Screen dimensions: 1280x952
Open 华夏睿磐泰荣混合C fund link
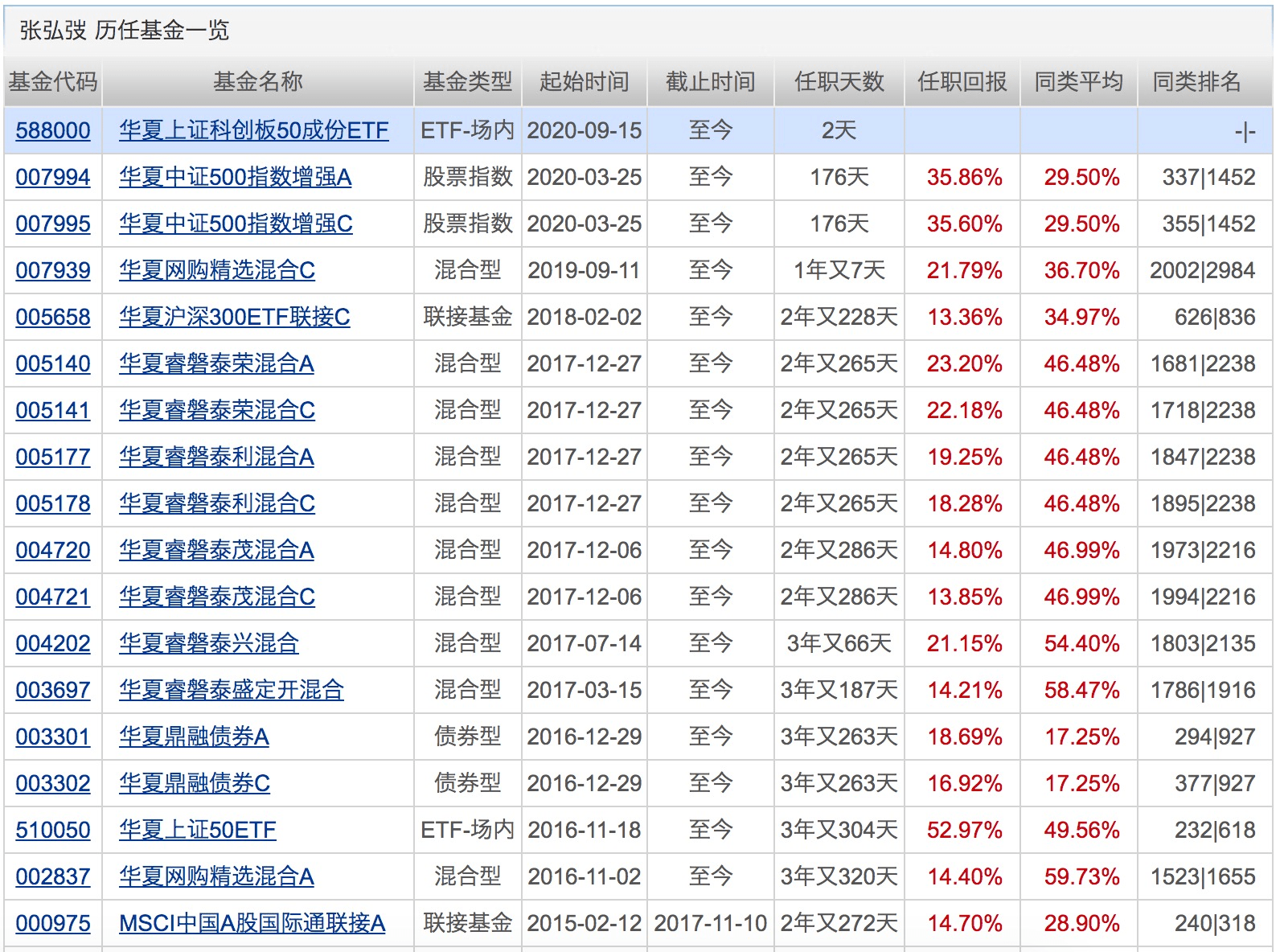[x=217, y=410]
